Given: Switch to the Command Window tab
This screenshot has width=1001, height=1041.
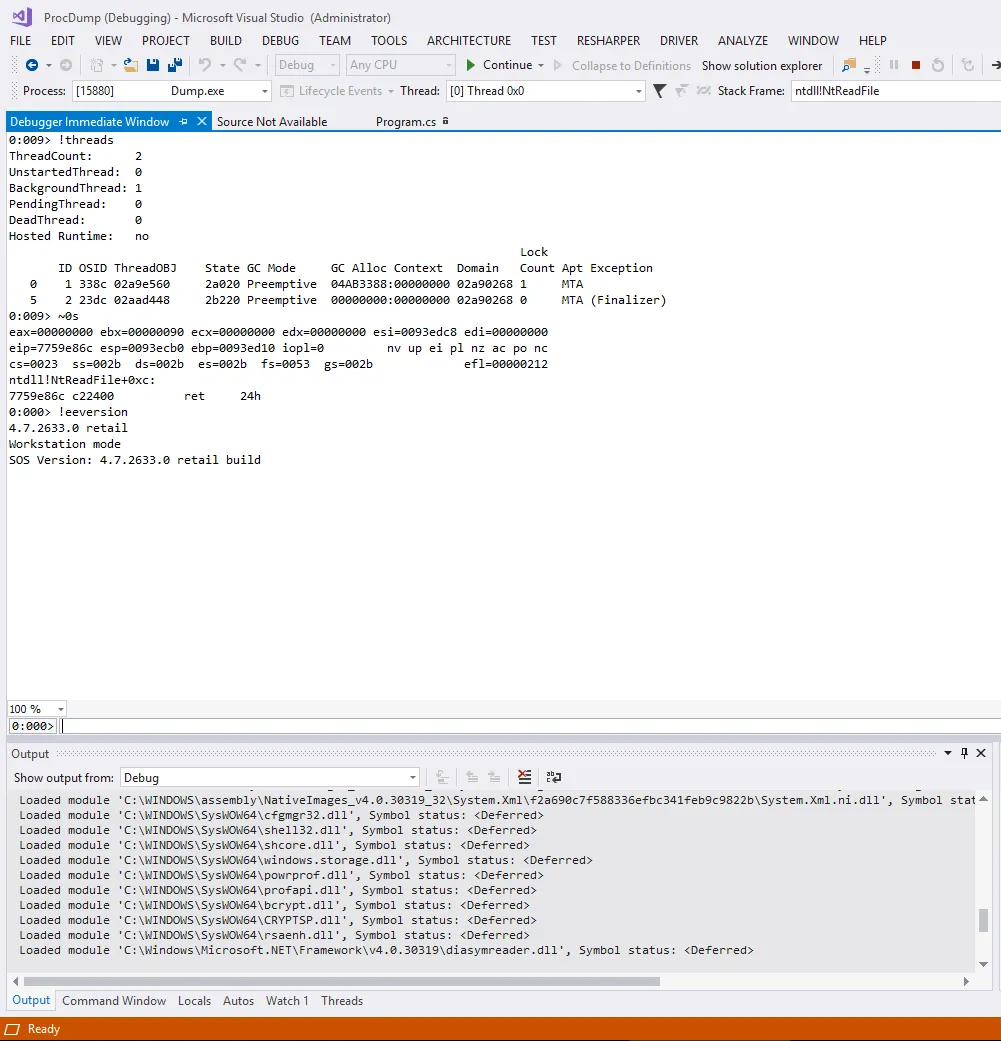Looking at the screenshot, I should (114, 1001).
